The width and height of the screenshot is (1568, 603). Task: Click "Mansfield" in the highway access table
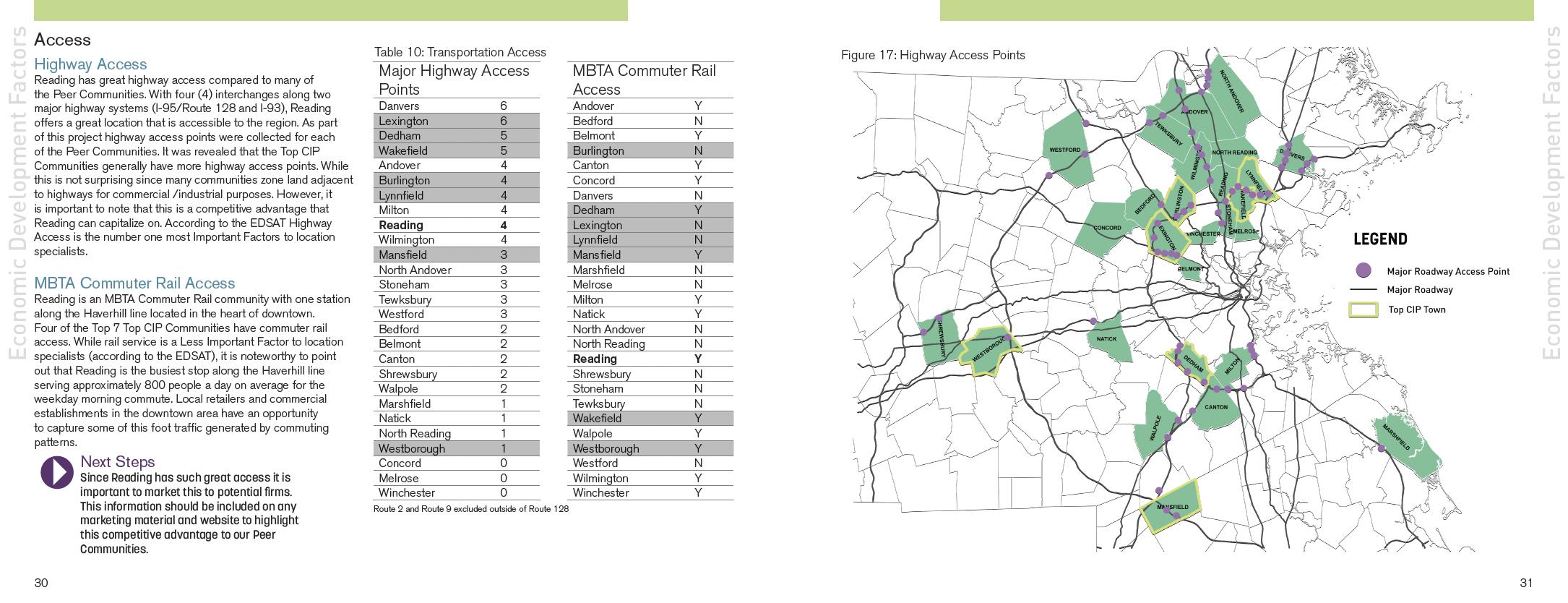click(x=403, y=255)
